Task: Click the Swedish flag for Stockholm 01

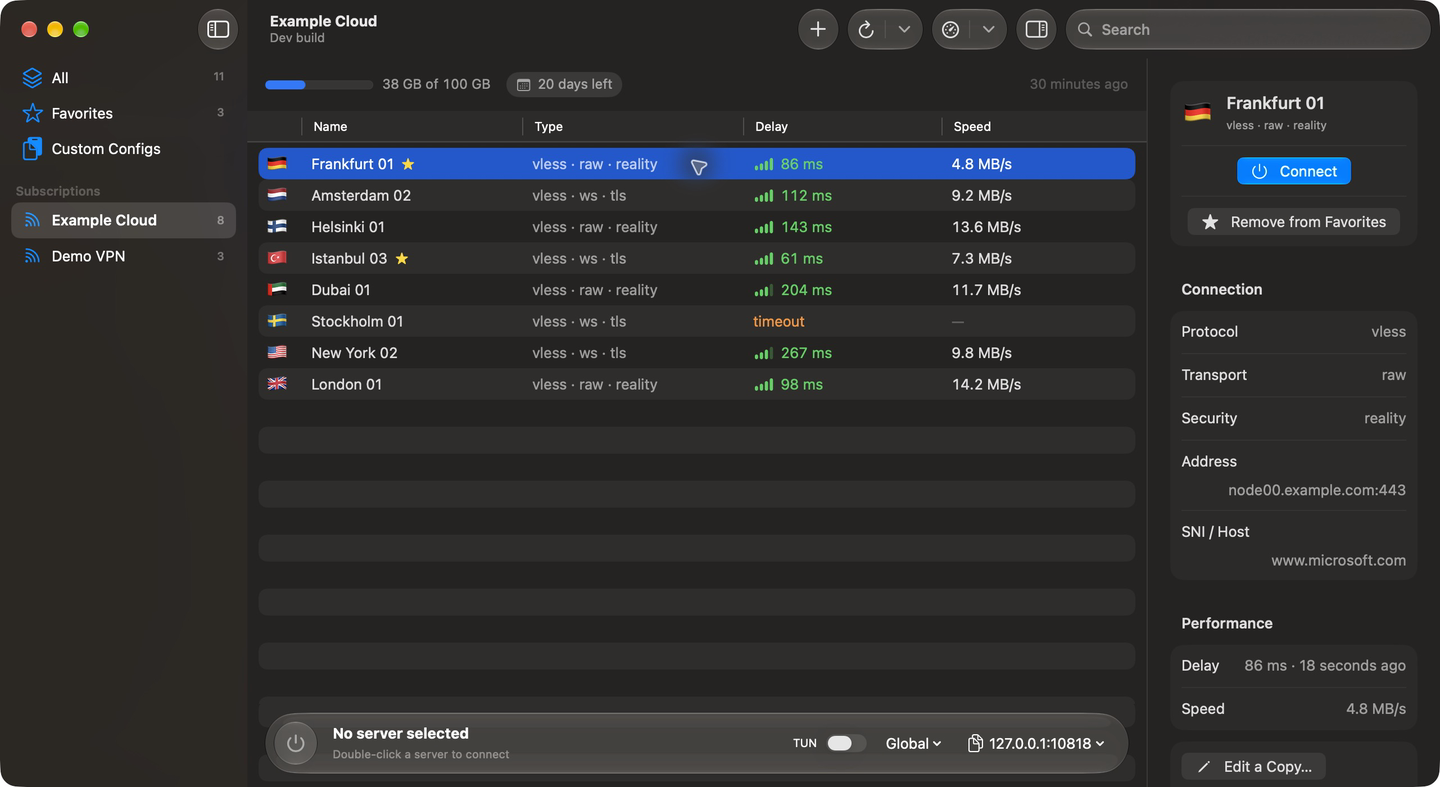Action: (x=277, y=321)
